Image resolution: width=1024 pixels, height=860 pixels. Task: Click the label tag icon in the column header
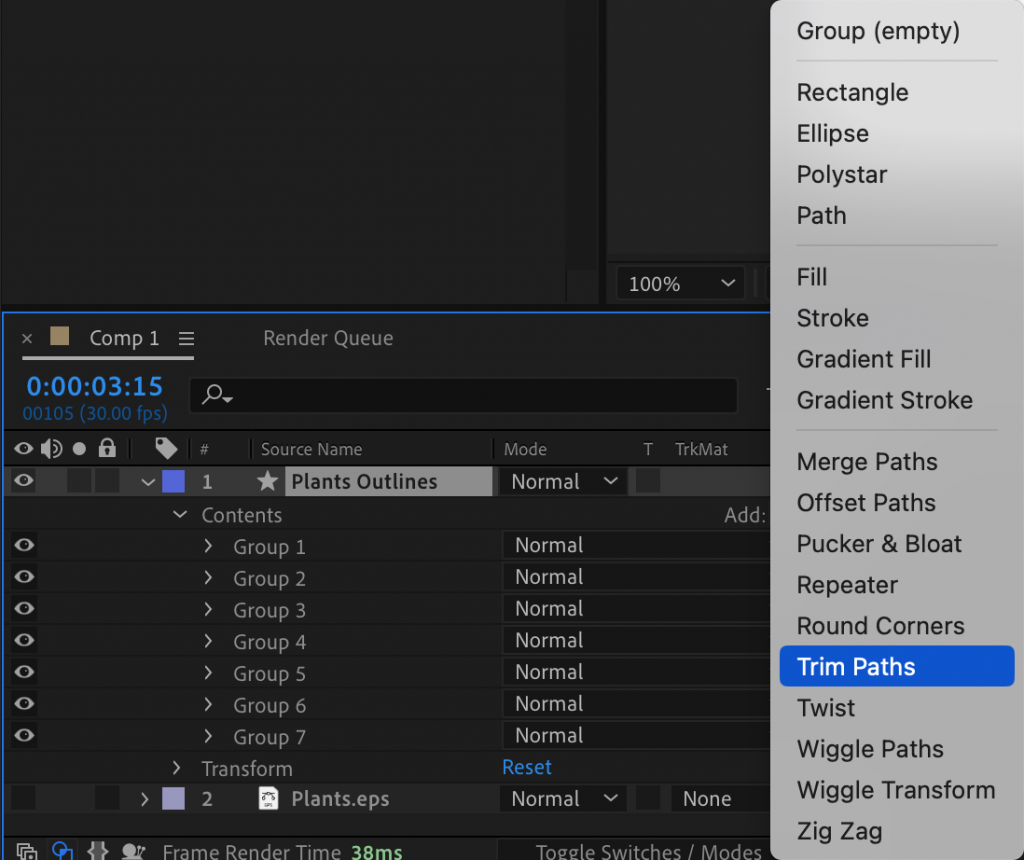(165, 448)
